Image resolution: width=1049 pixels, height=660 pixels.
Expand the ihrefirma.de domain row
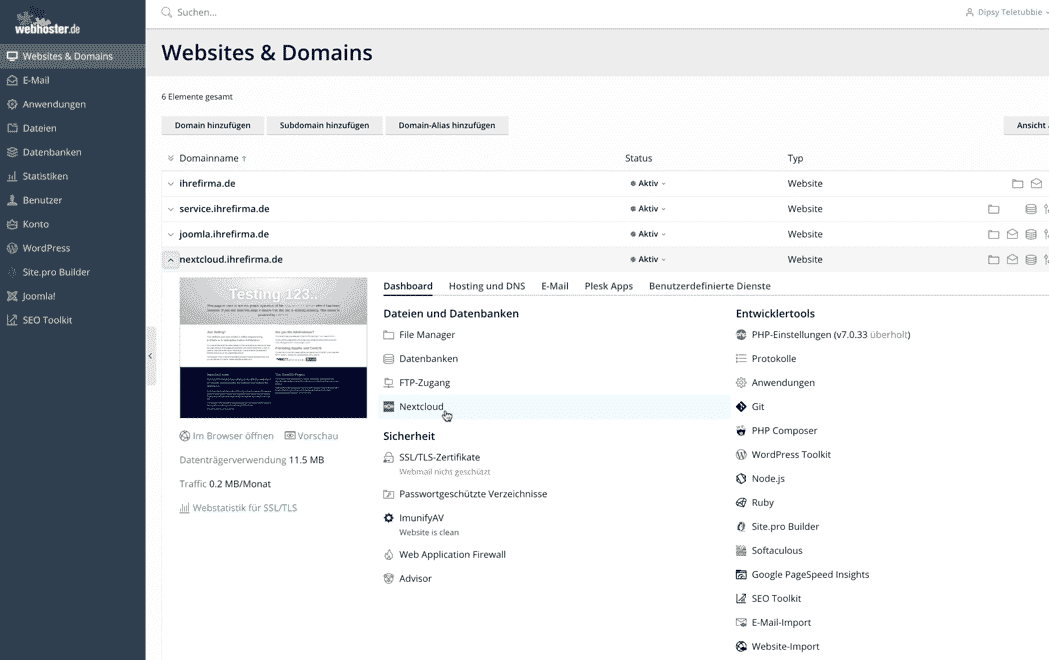pyautogui.click(x=171, y=184)
